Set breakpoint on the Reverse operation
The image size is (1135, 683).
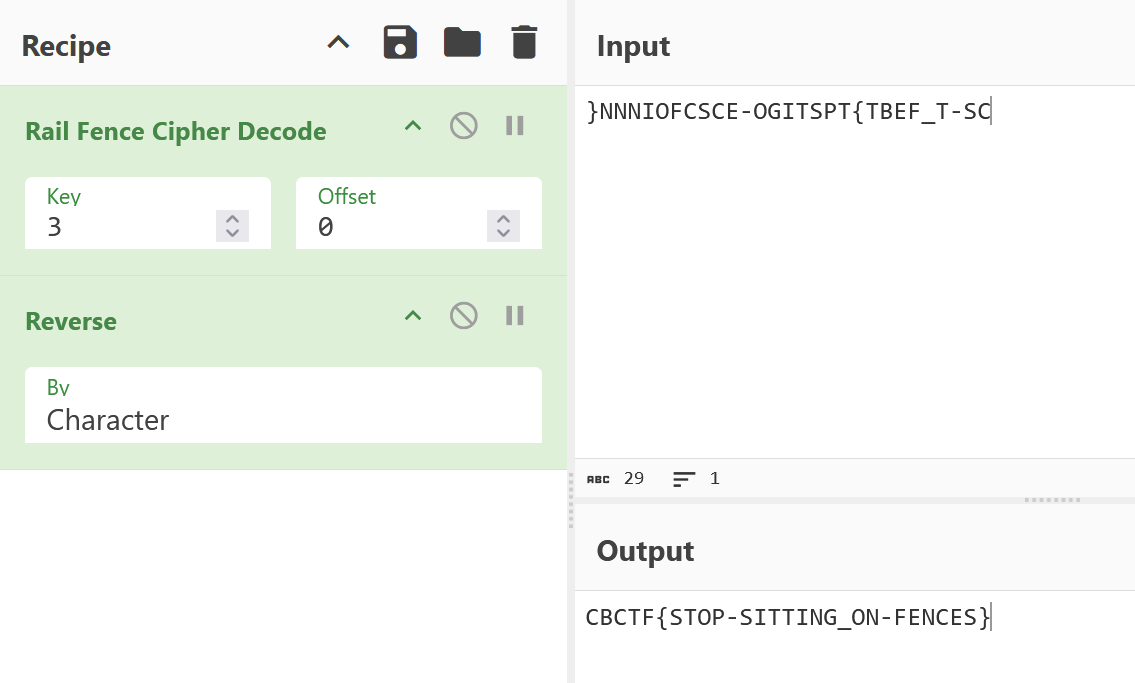(515, 315)
